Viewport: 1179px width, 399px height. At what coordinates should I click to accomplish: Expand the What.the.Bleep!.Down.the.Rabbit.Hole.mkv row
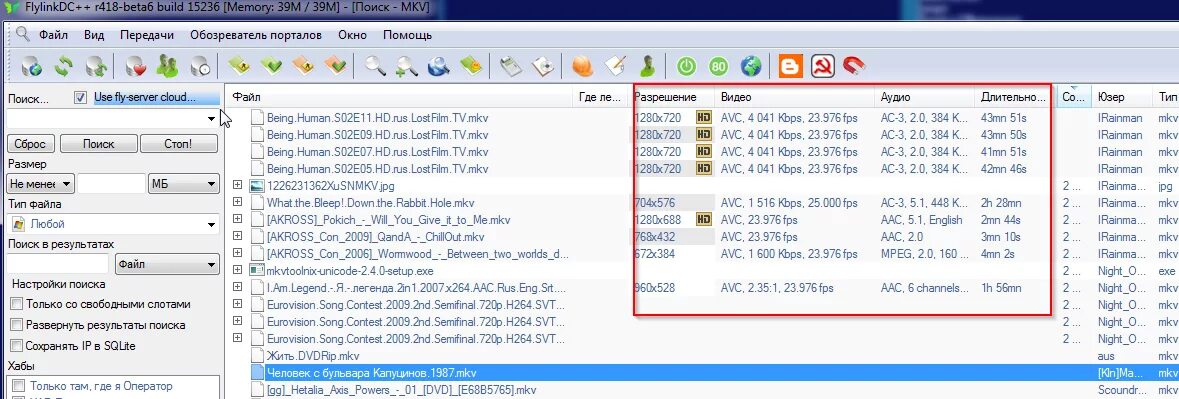[x=238, y=203]
